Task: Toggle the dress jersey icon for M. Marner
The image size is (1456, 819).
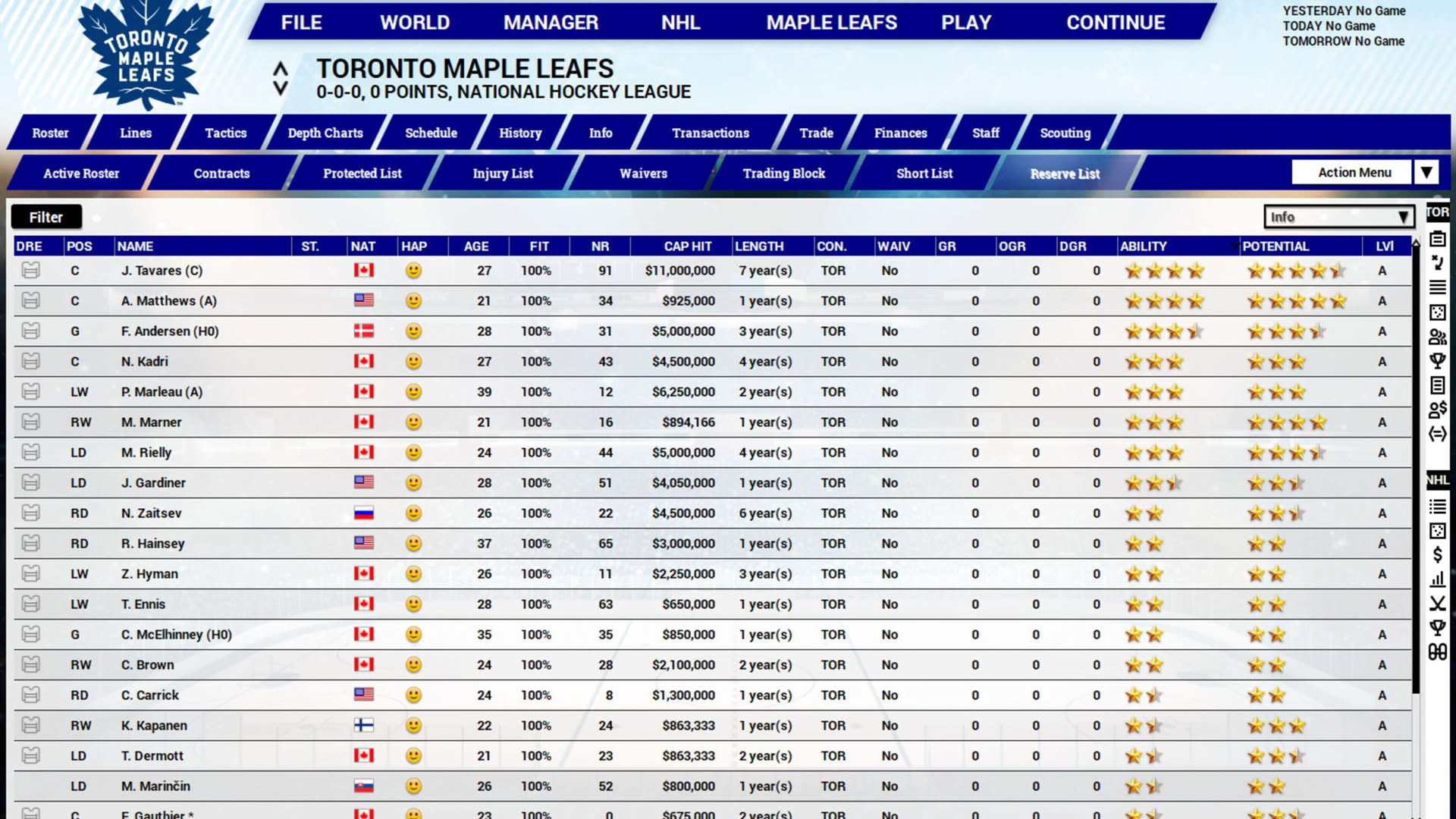Action: pos(30,422)
